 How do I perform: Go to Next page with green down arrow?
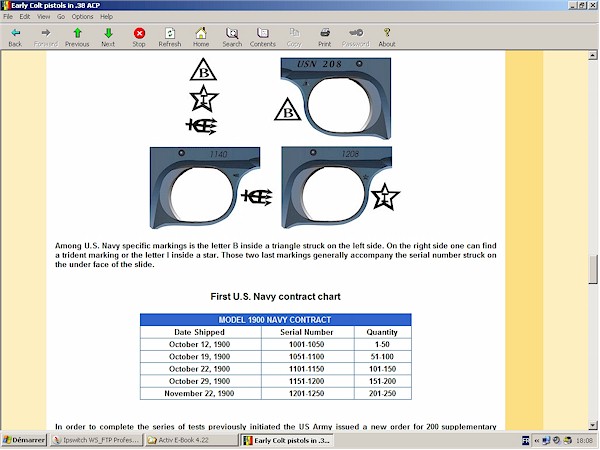coord(108,37)
